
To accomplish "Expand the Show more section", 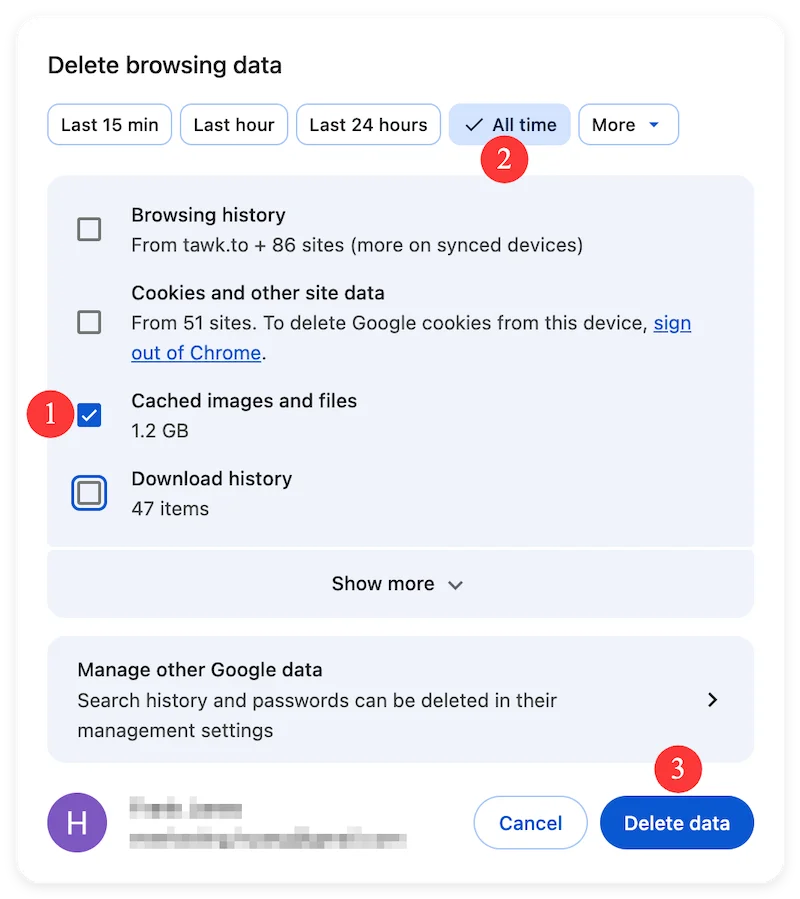I will pyautogui.click(x=398, y=583).
